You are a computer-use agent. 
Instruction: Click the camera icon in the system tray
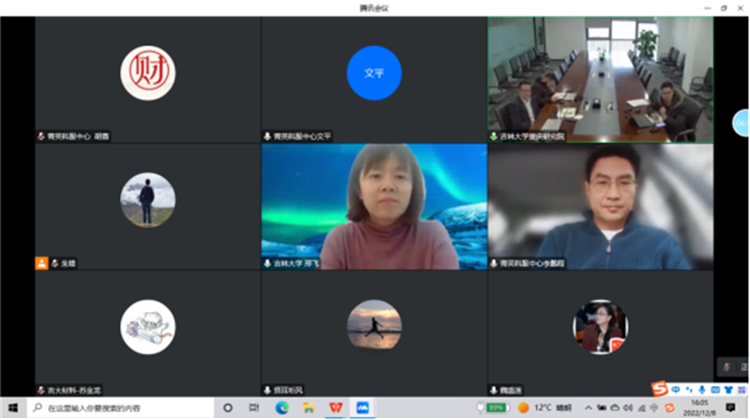click(601, 408)
